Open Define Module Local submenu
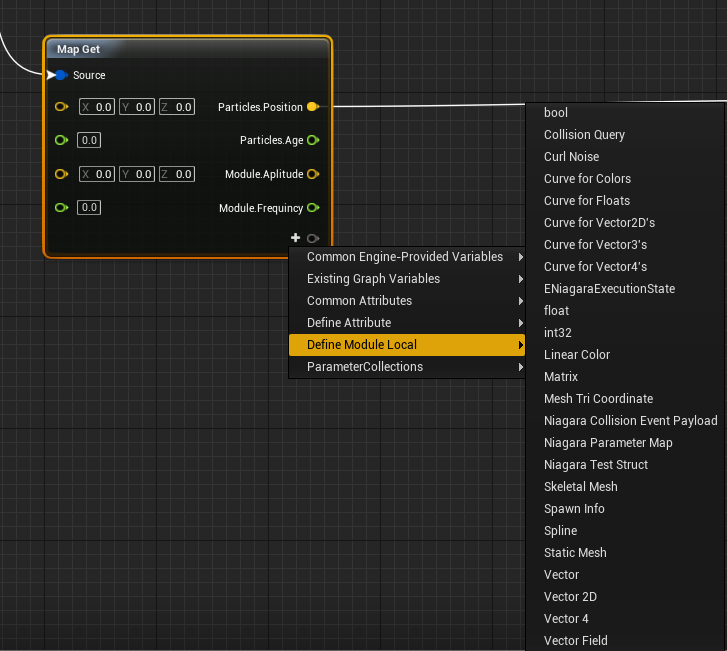Screen dimensions: 727x651 [407, 345]
